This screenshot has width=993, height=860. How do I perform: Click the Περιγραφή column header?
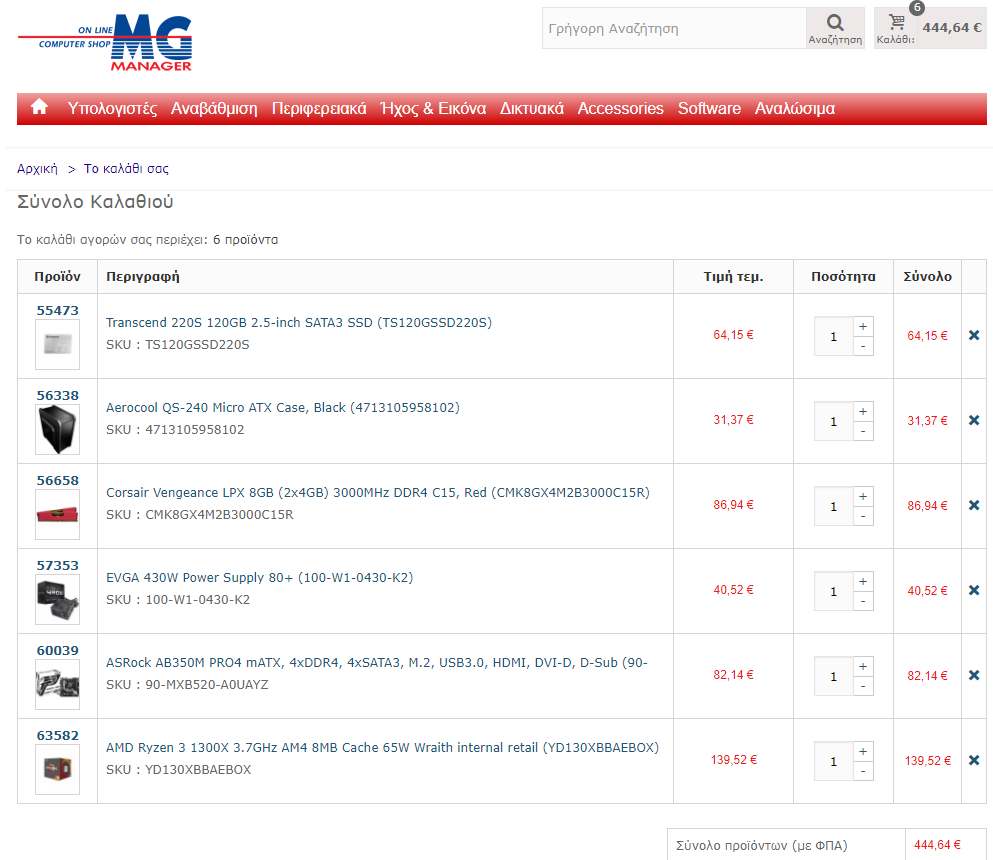[x=142, y=276]
